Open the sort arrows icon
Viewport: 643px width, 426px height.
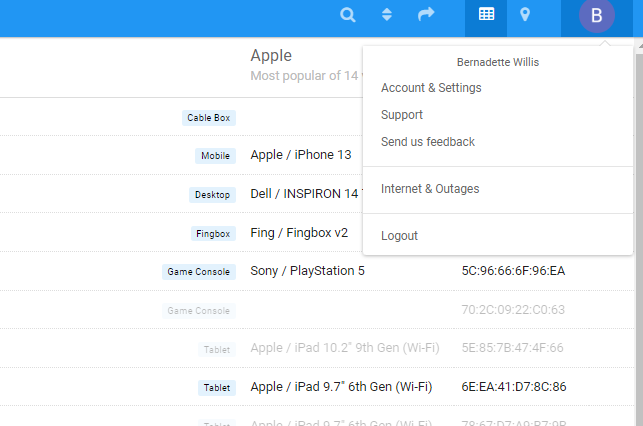[387, 15]
